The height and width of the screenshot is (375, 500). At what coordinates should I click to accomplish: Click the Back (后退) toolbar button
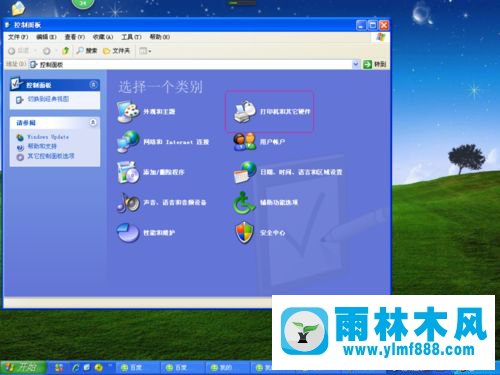(19, 51)
